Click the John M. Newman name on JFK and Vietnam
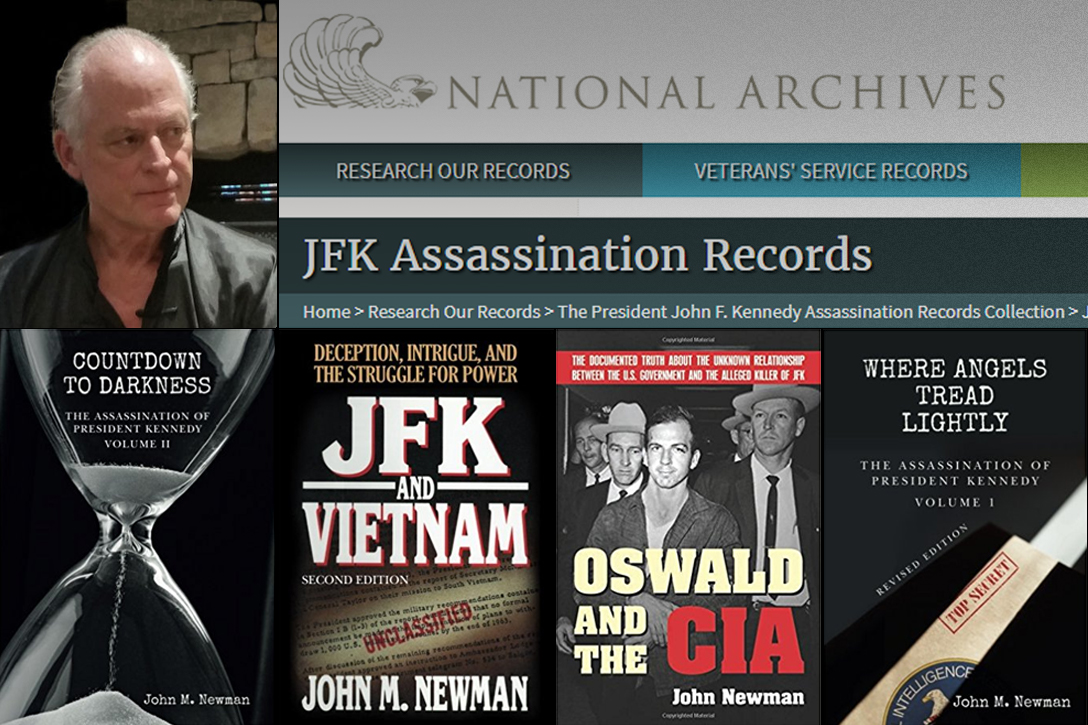 [415, 692]
